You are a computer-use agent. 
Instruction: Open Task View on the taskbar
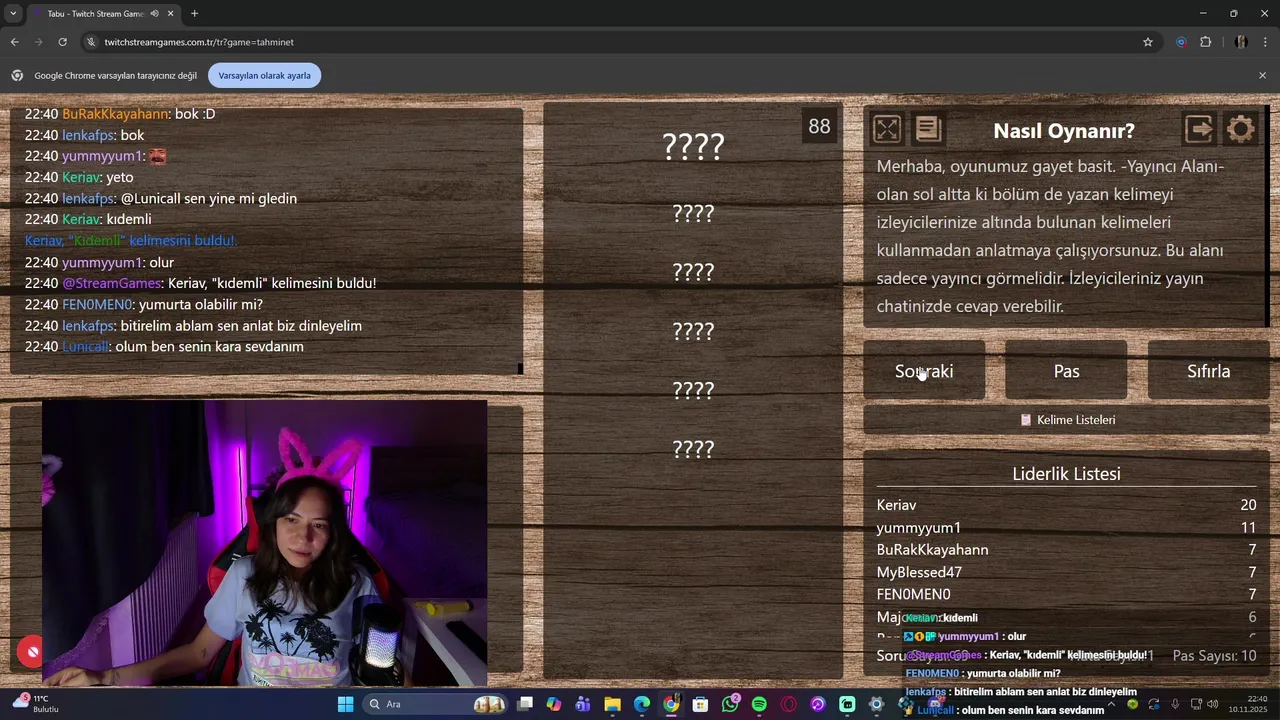coord(525,704)
